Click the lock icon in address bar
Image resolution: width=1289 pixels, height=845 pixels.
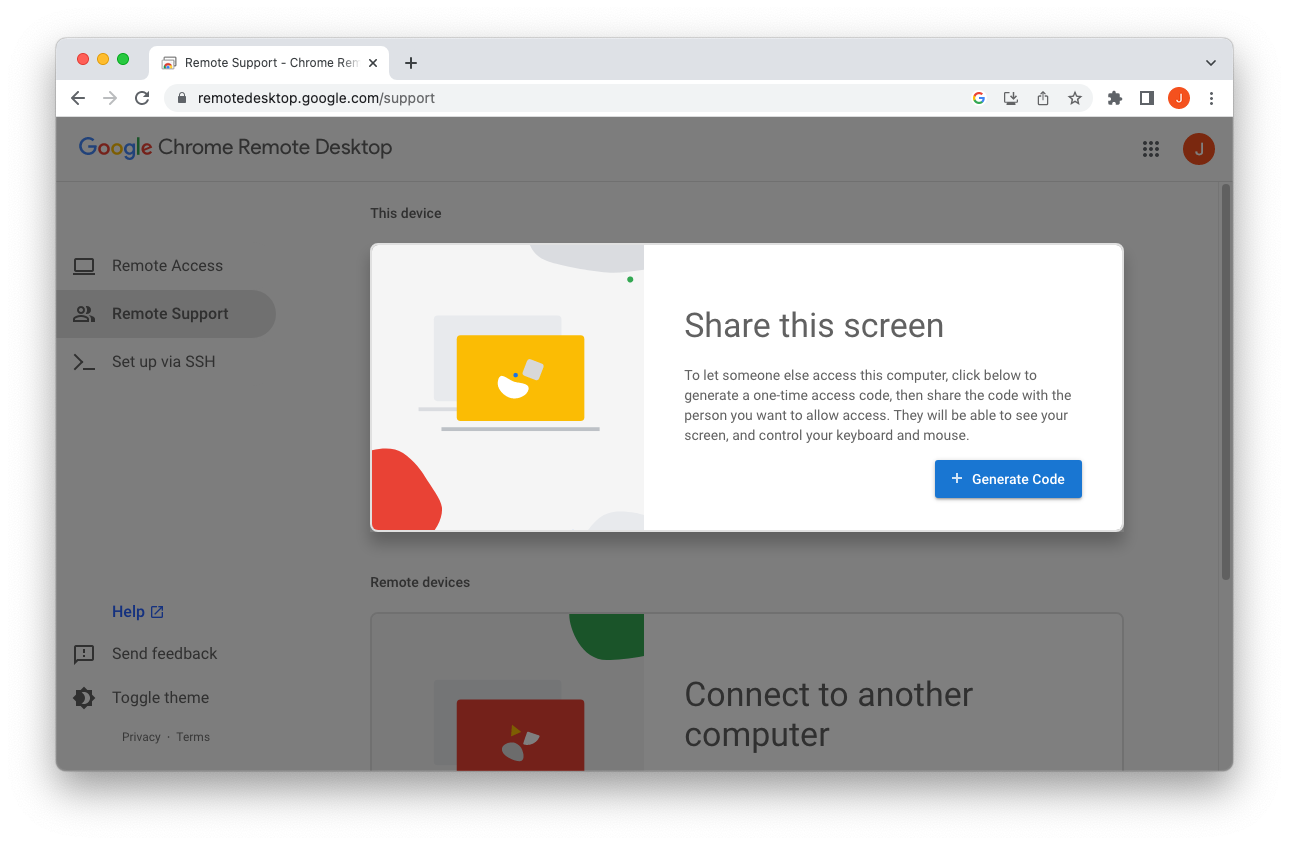182,98
